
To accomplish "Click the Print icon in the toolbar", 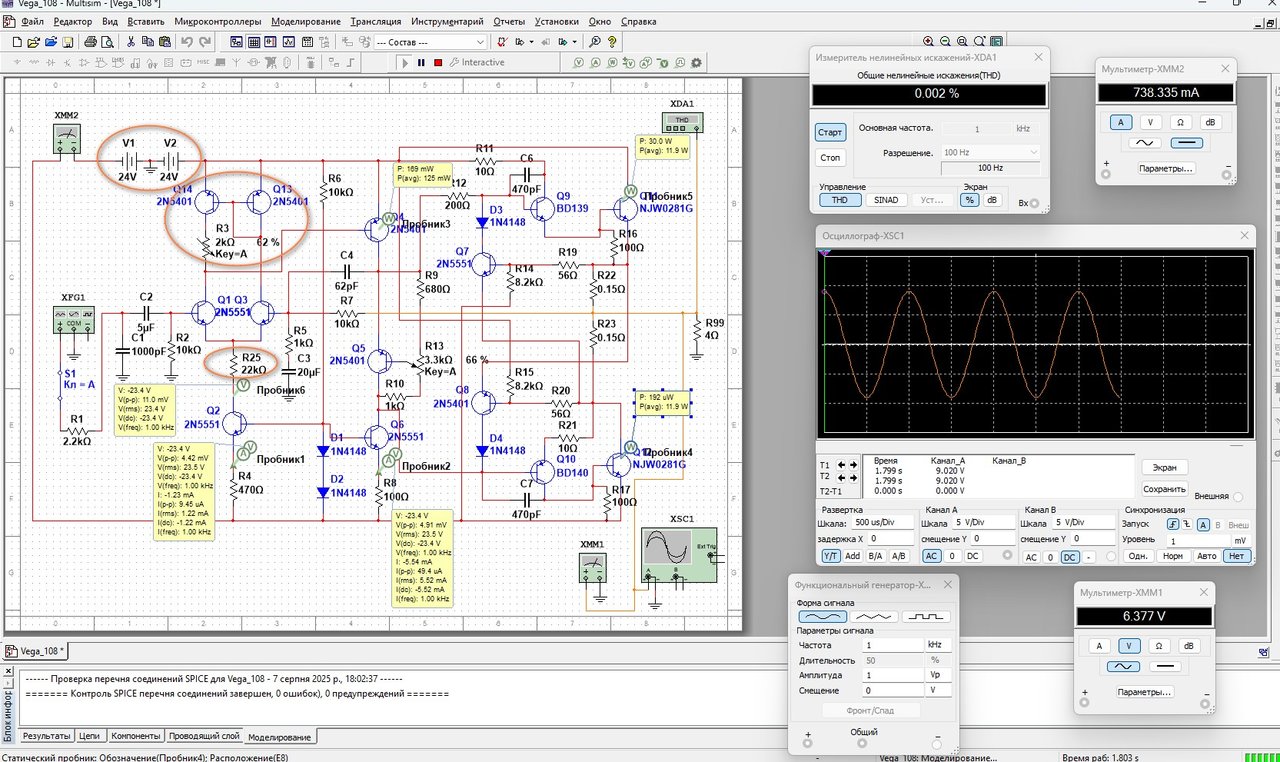I will pos(91,42).
